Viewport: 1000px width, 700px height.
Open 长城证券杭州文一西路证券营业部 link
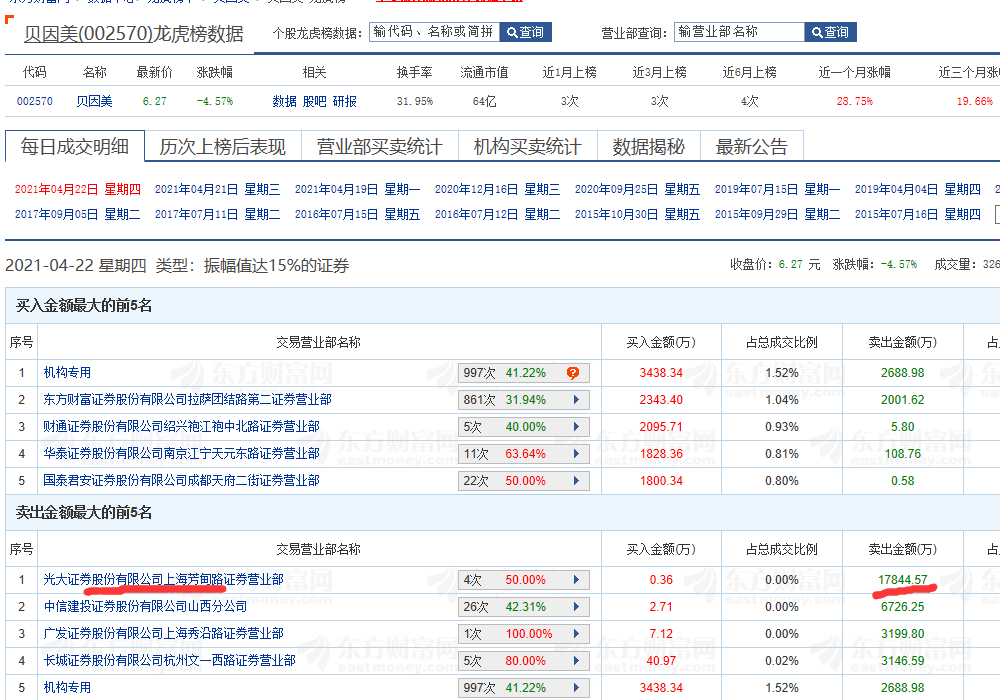(x=170, y=660)
